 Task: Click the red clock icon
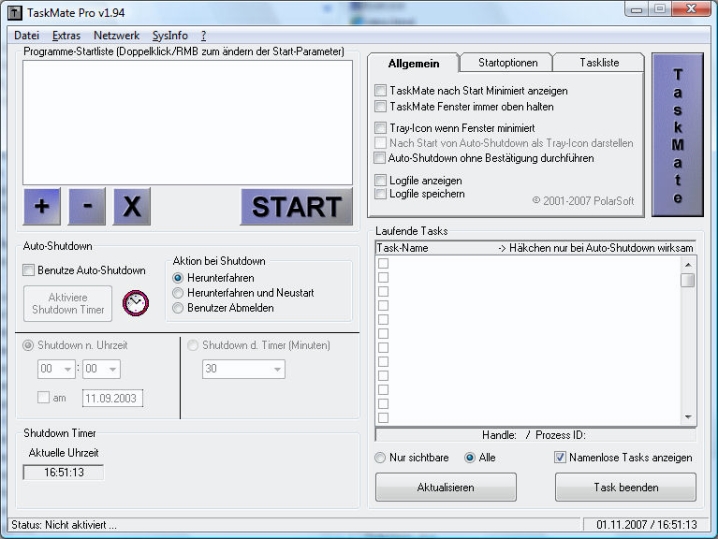[135, 302]
